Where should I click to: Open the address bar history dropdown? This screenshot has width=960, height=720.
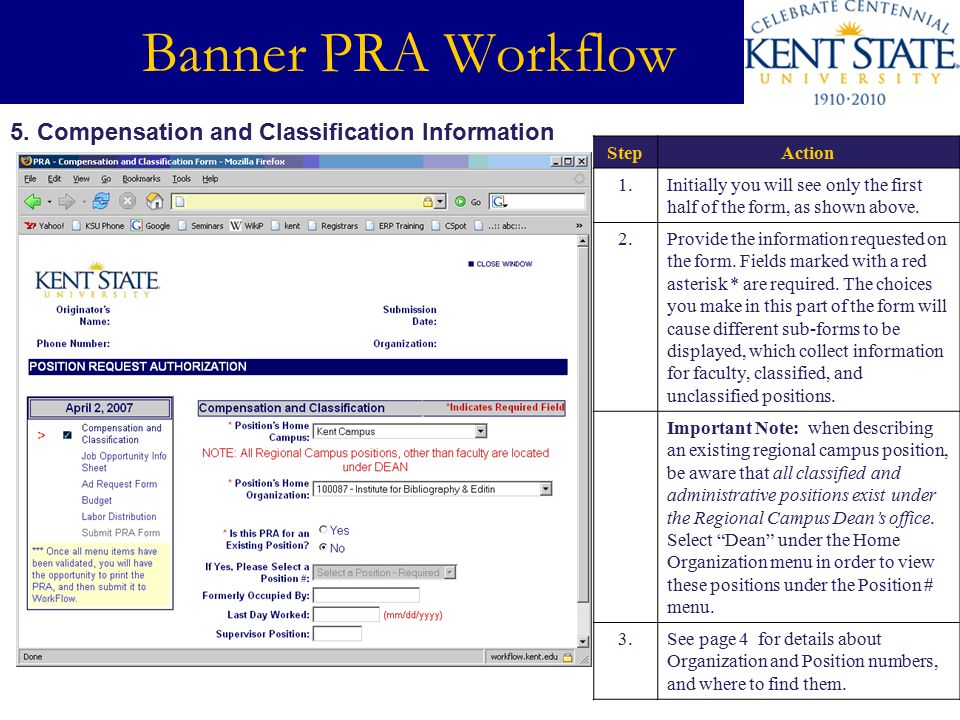pos(440,201)
